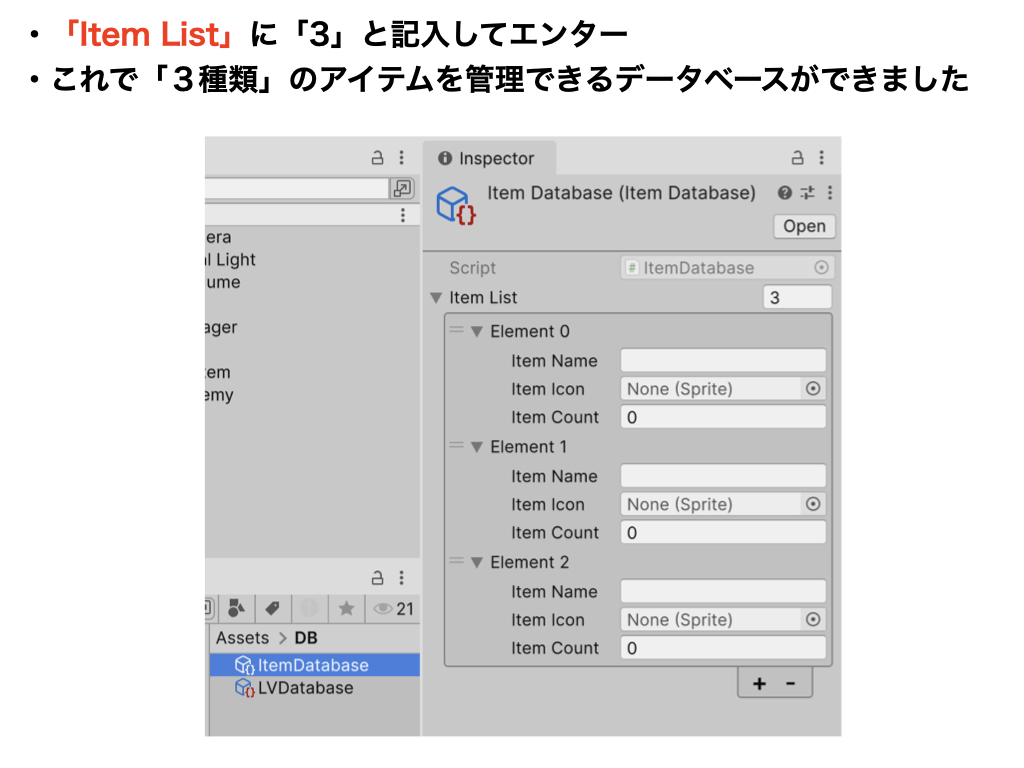Click Element 1 Item Name field
The image size is (1024, 768).
point(723,476)
